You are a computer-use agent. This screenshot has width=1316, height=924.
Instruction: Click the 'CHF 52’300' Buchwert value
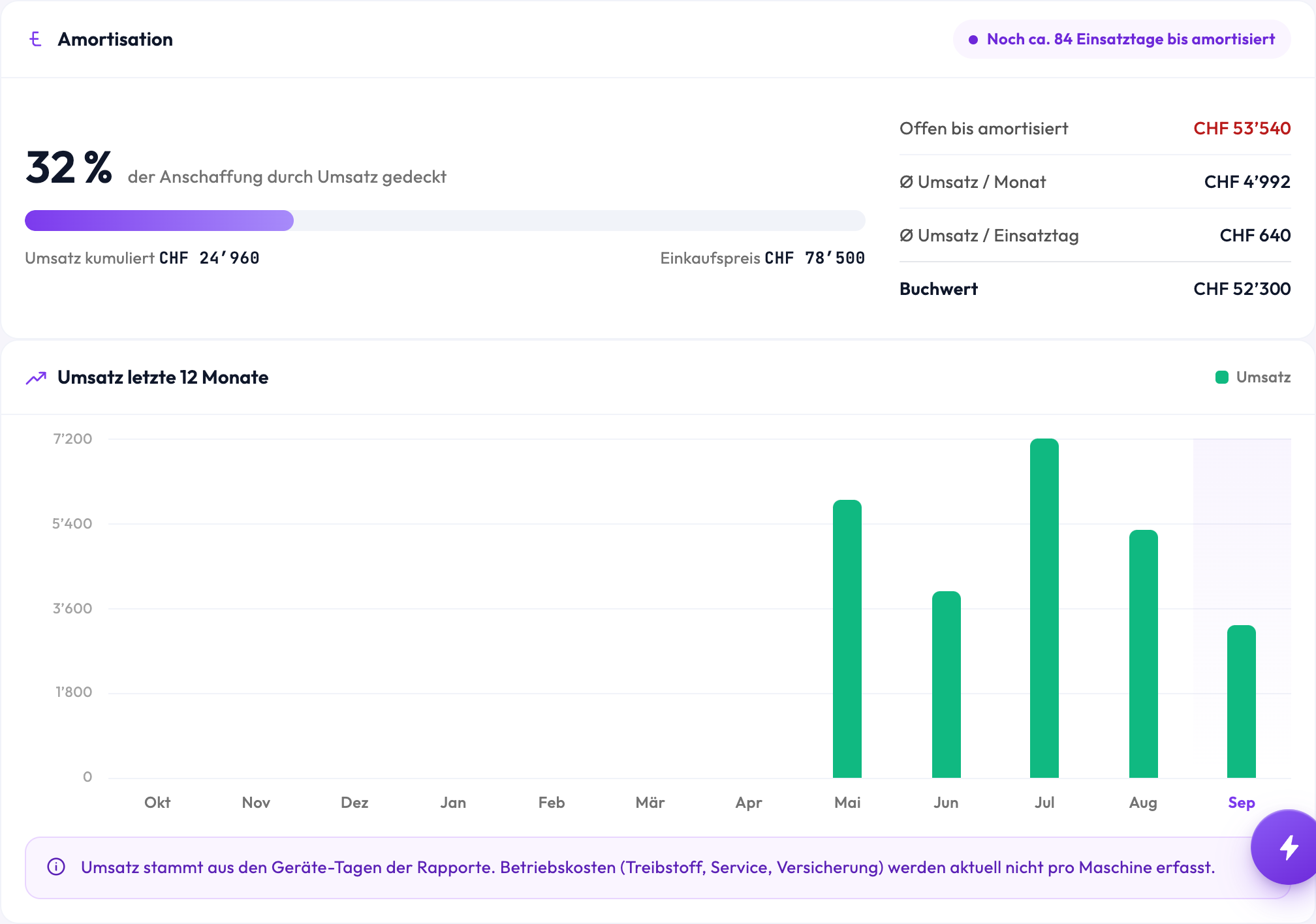pyautogui.click(x=1242, y=289)
